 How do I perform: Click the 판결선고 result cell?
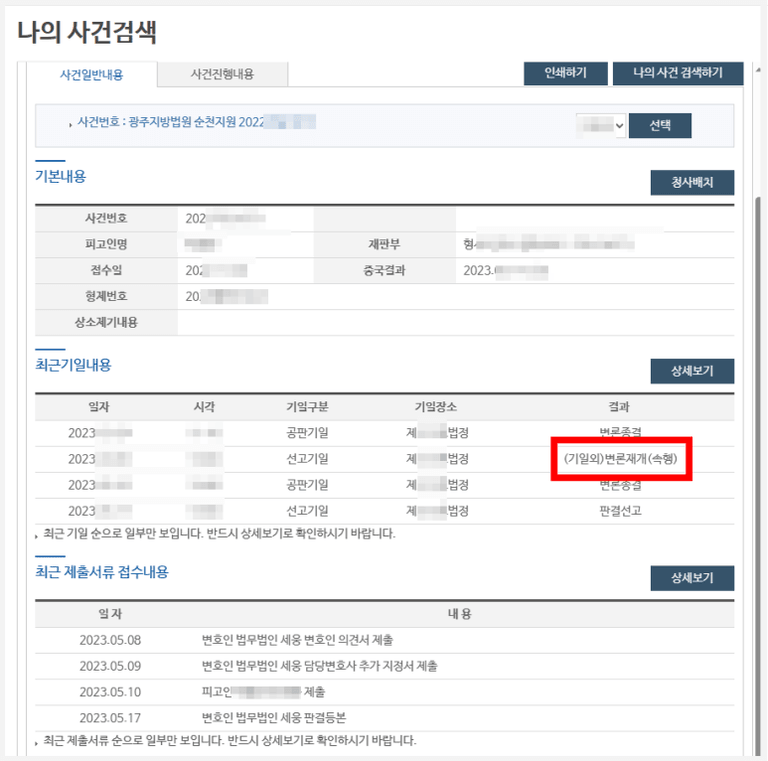pyautogui.click(x=620, y=511)
